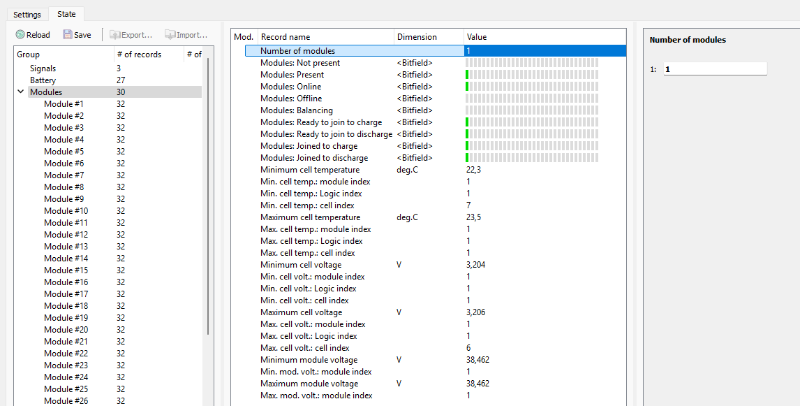Viewport: 800px width, 406px height.
Task: Click the Modules: Present bitfield bar
Action: (x=532, y=74)
